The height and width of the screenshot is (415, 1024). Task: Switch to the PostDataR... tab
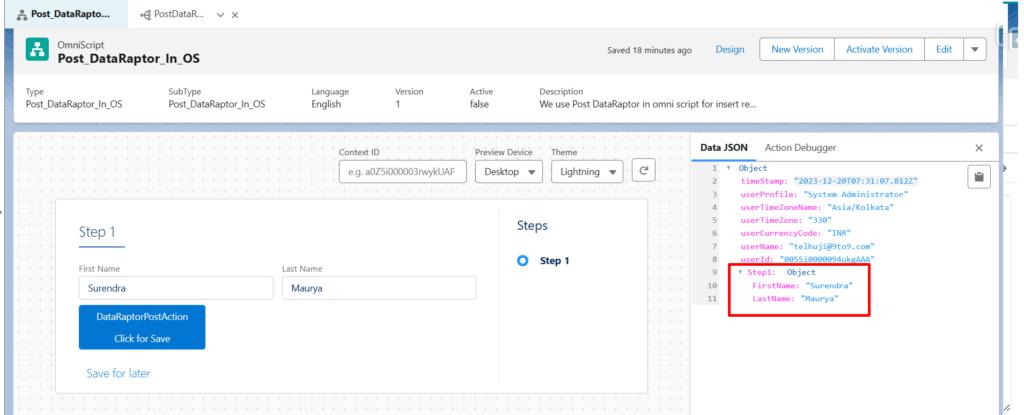(x=173, y=14)
